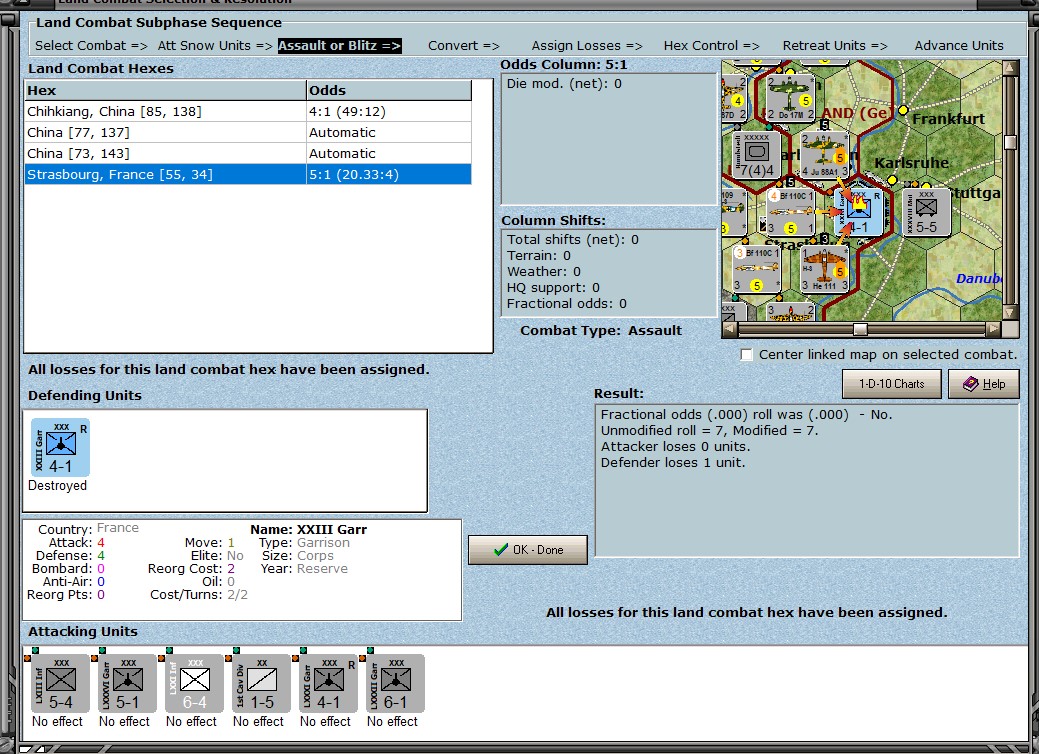The width and height of the screenshot is (1039, 754).
Task: Click the 'Unmodified roll = 7' result line
Action: [x=709, y=431]
